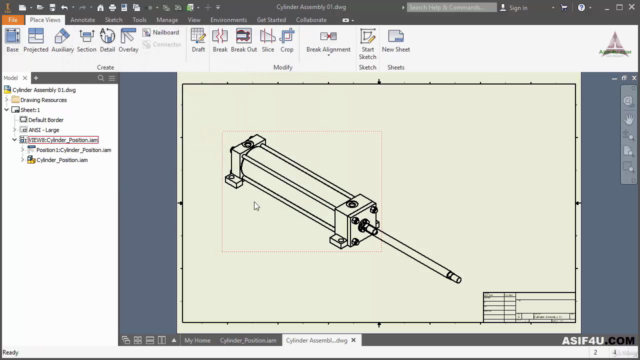Select the Default Border tree item

click(46, 120)
